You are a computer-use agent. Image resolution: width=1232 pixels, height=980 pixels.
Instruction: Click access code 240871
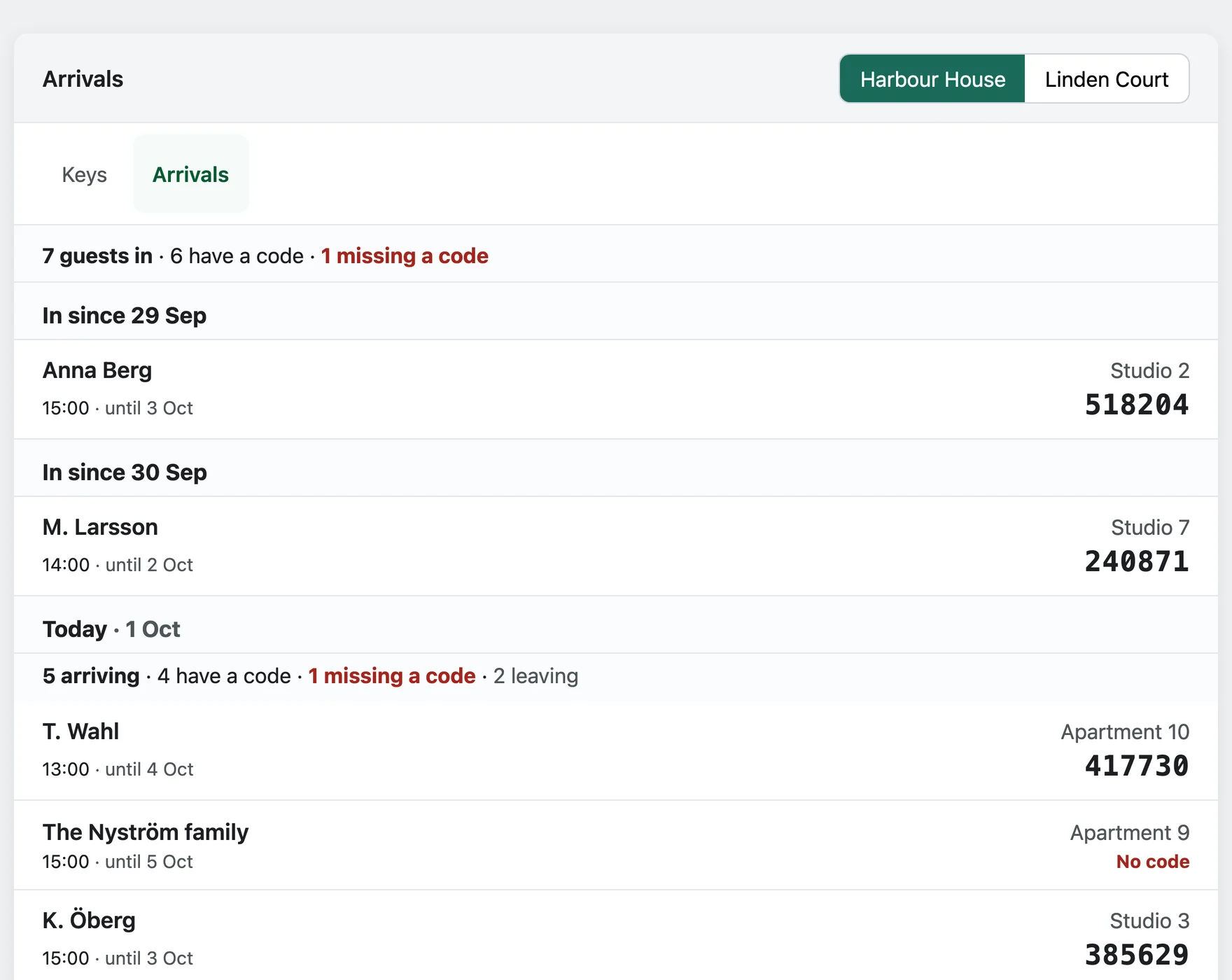coord(1137,561)
